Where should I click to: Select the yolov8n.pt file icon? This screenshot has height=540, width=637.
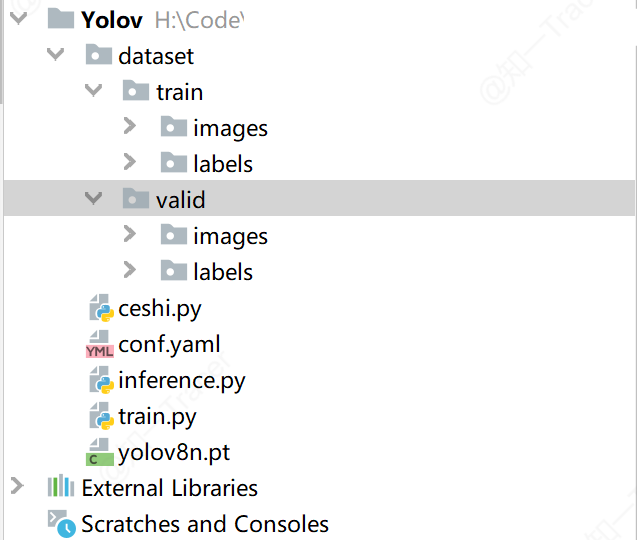[x=100, y=452]
